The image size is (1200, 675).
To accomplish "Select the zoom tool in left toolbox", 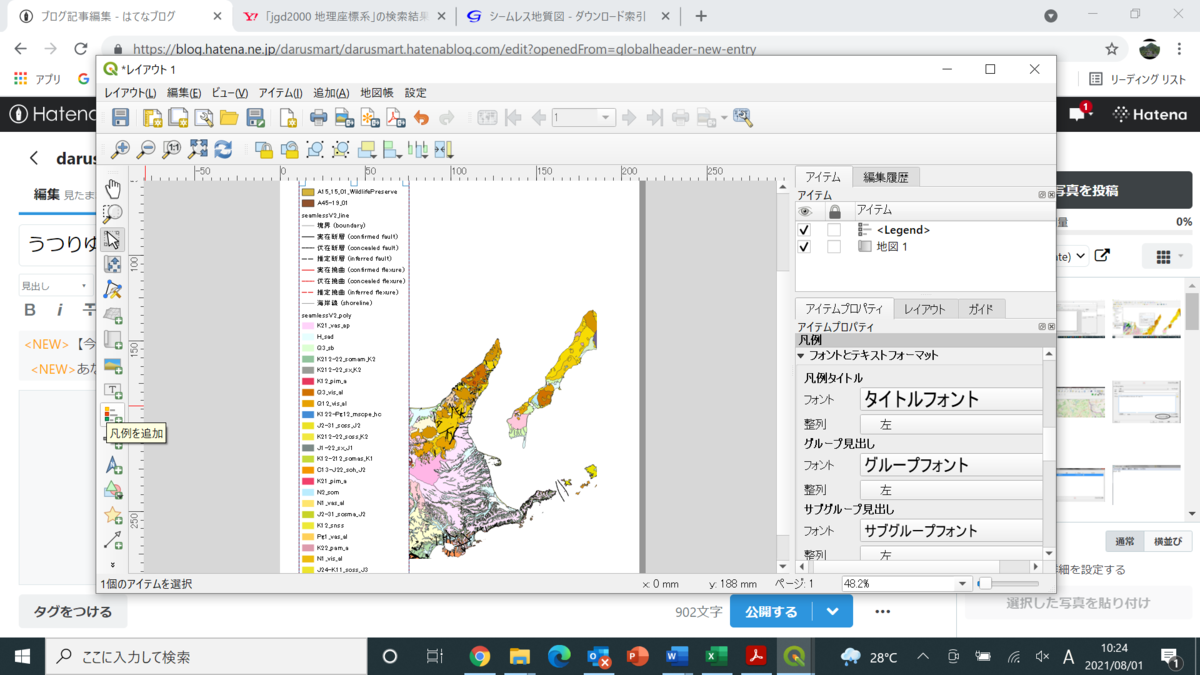I will (113, 214).
